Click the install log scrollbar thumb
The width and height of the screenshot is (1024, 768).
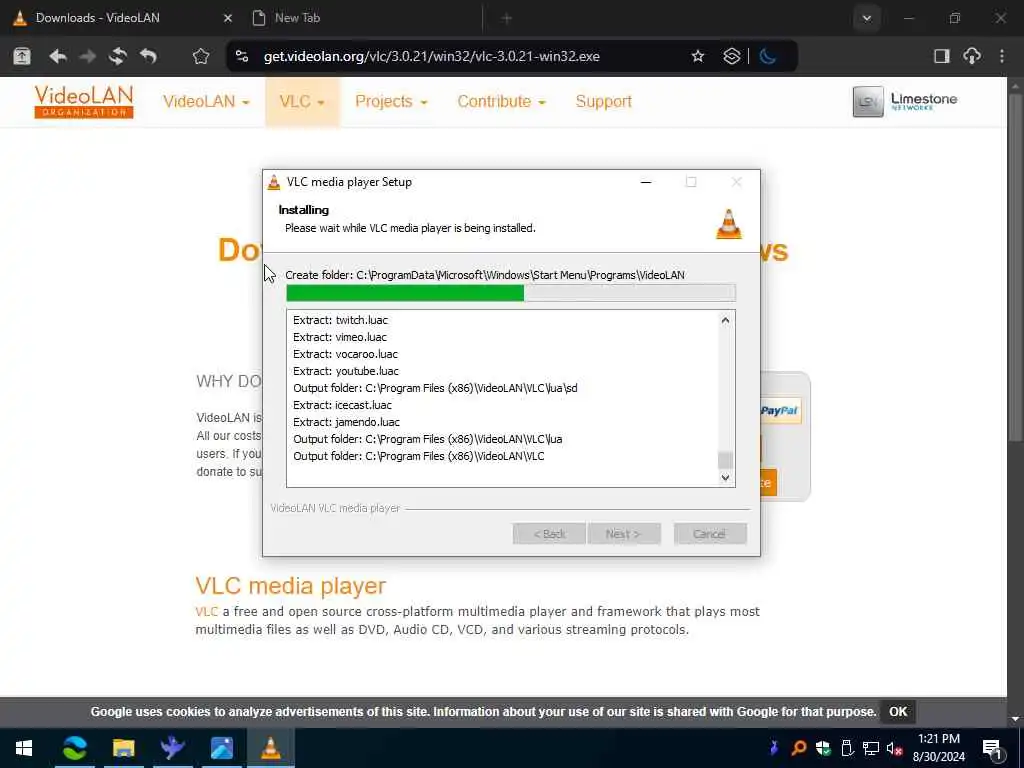click(725, 460)
